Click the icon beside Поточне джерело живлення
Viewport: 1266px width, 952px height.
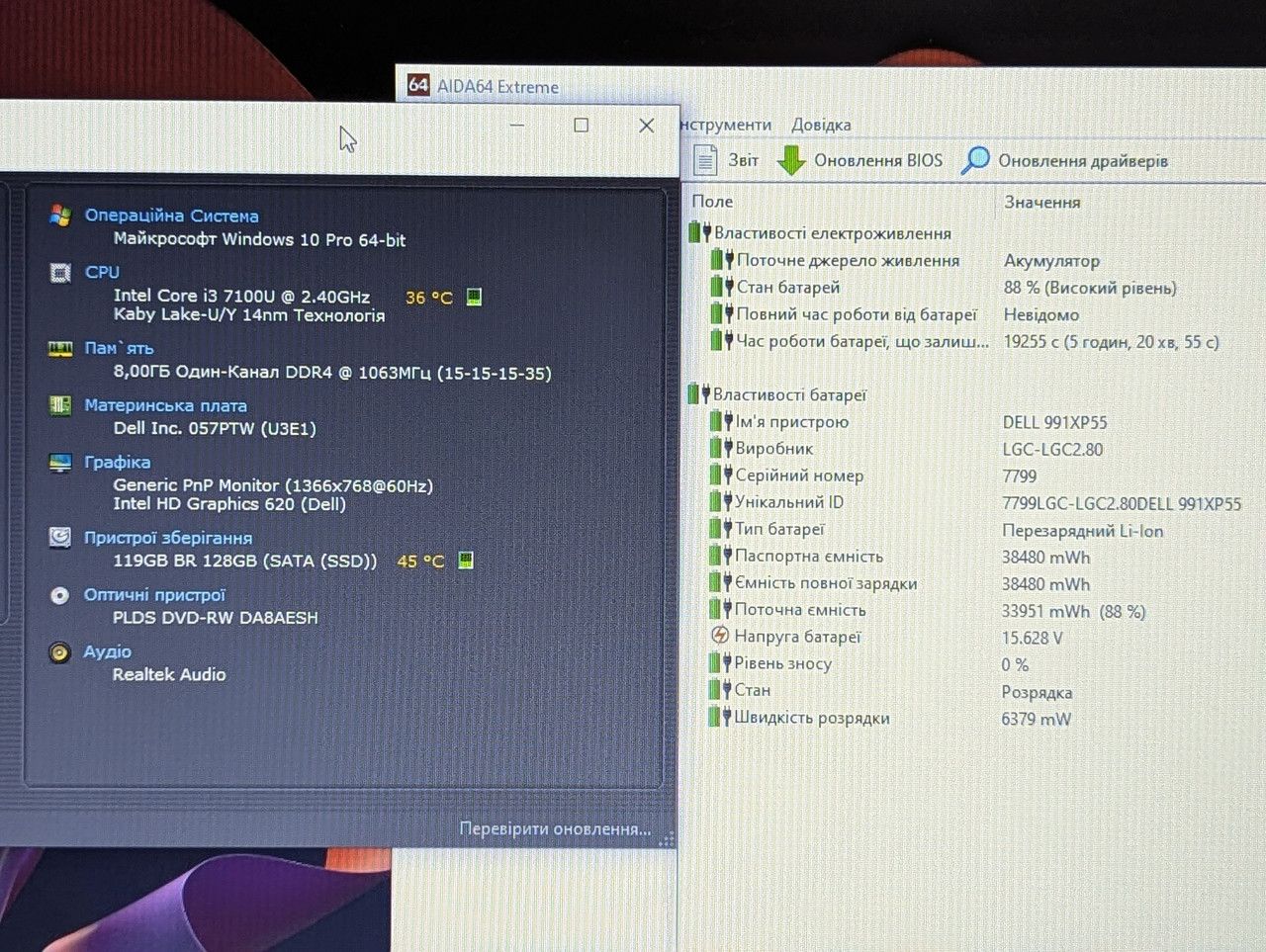pos(722,260)
